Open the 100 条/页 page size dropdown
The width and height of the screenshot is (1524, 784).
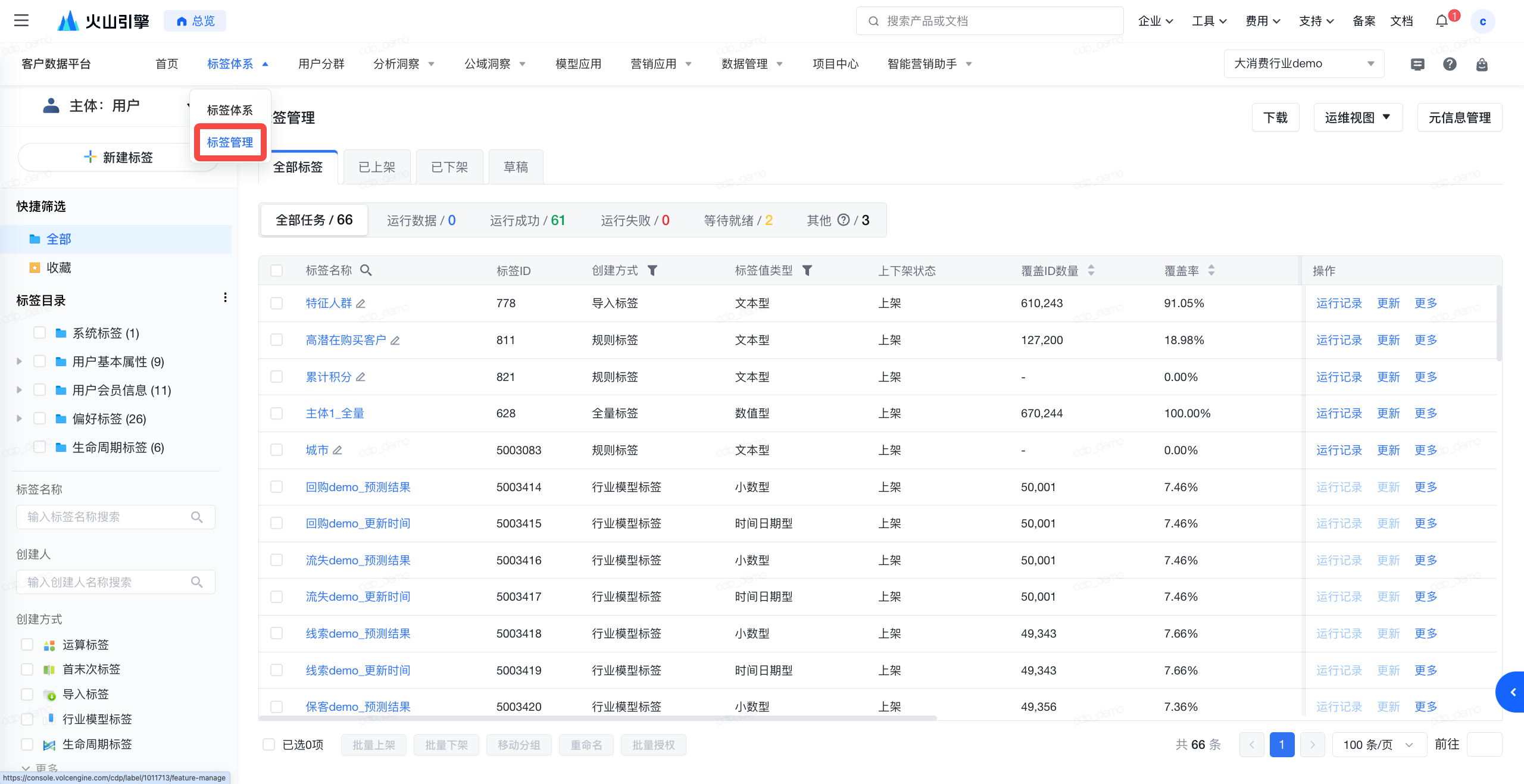pyautogui.click(x=1379, y=745)
